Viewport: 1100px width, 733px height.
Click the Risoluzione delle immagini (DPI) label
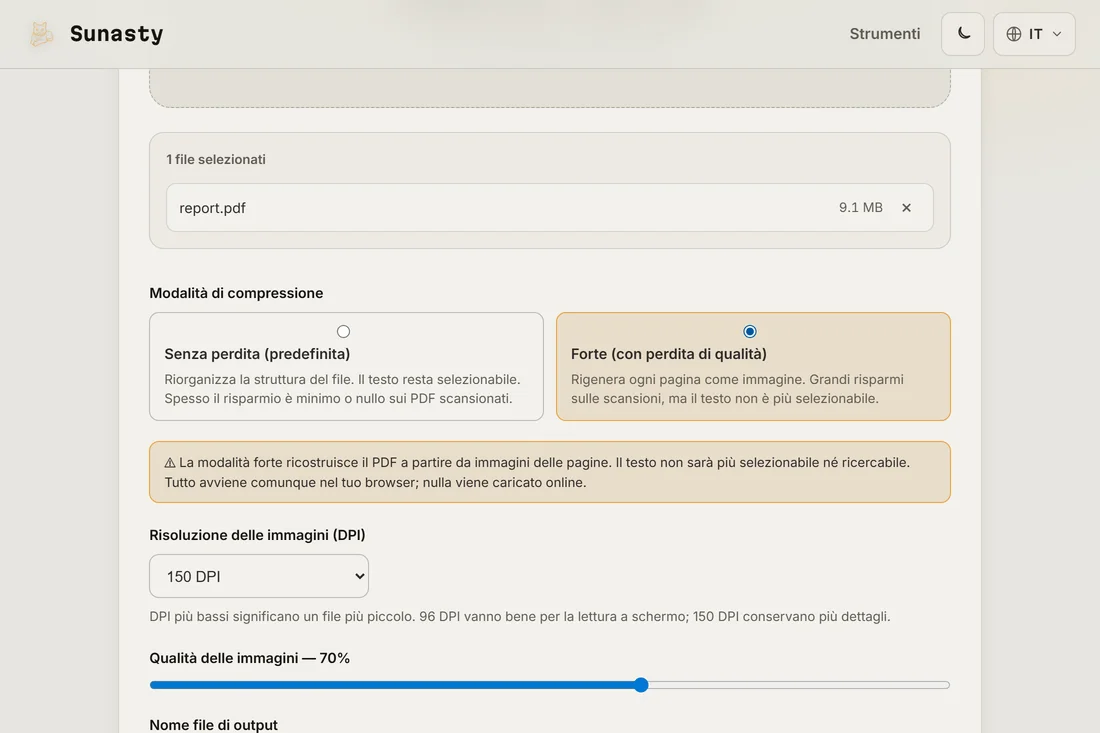pyautogui.click(x=257, y=535)
